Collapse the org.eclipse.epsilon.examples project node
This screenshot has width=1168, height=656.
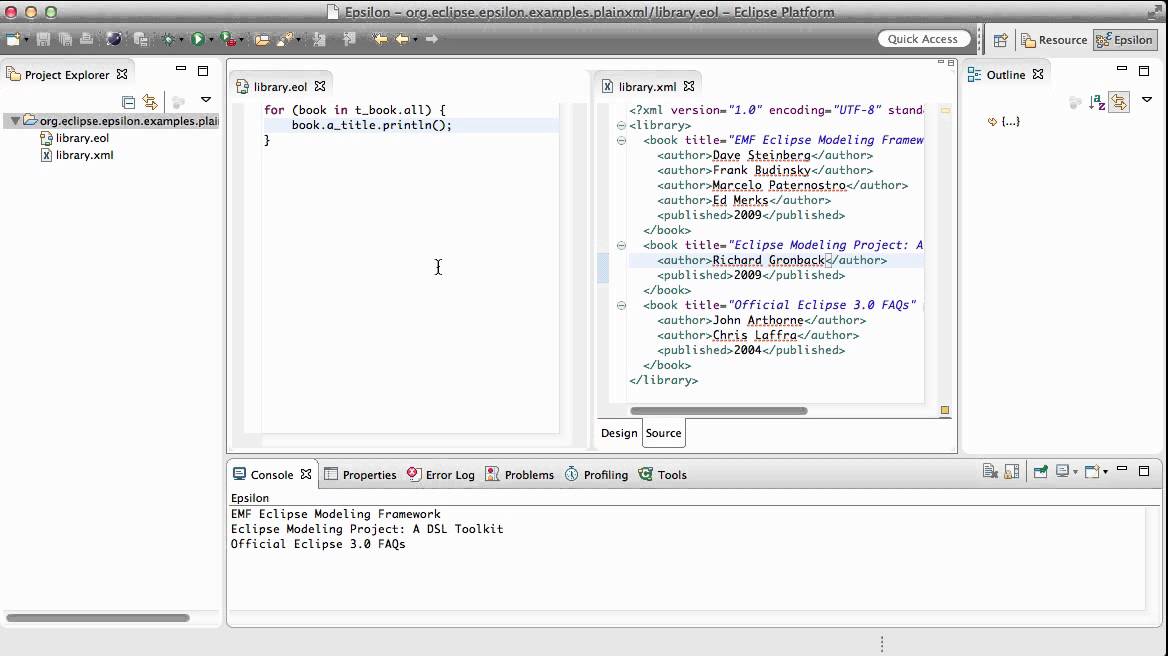tap(15, 121)
